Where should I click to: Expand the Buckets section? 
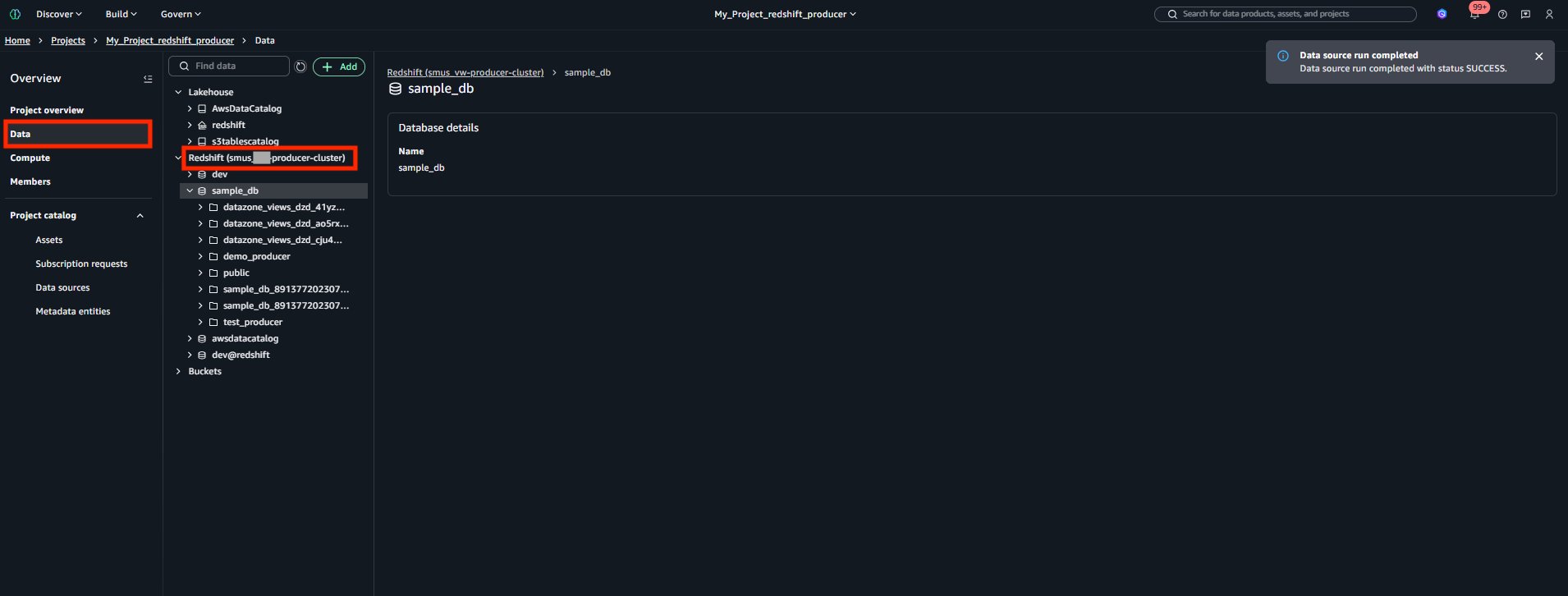[x=178, y=371]
